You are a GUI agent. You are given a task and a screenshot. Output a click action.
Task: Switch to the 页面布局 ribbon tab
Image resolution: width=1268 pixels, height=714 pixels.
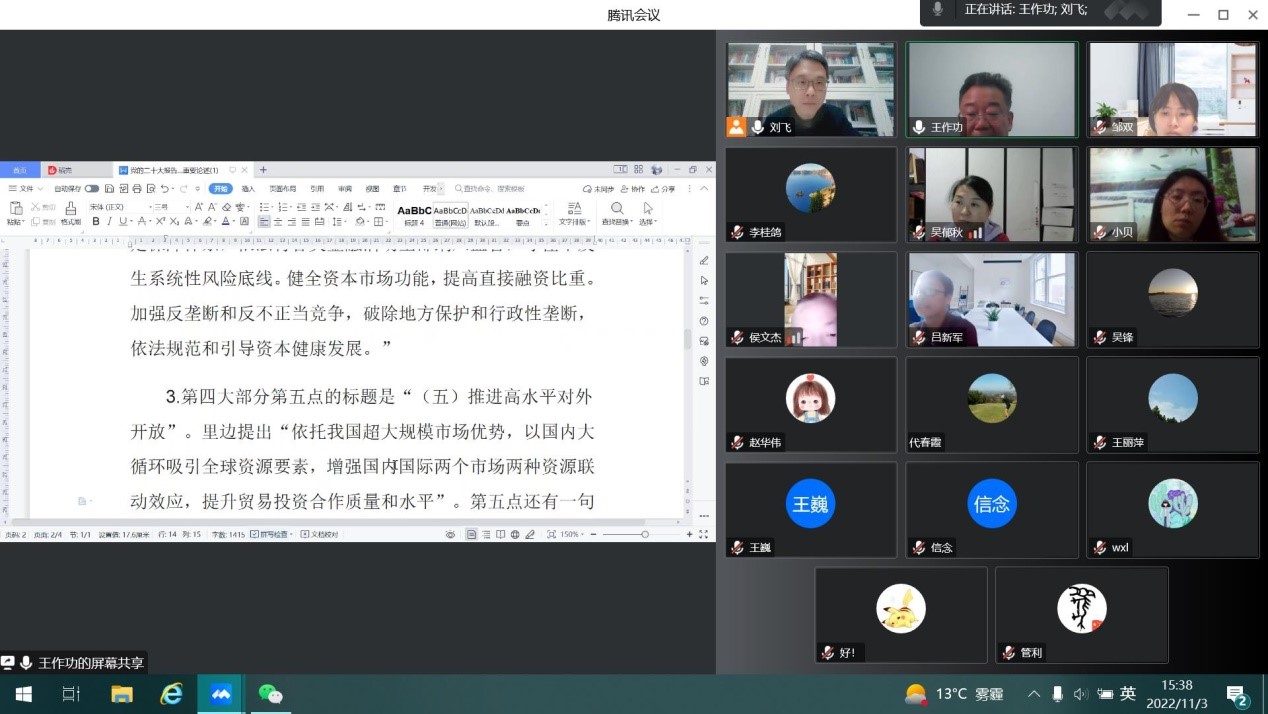coord(282,189)
